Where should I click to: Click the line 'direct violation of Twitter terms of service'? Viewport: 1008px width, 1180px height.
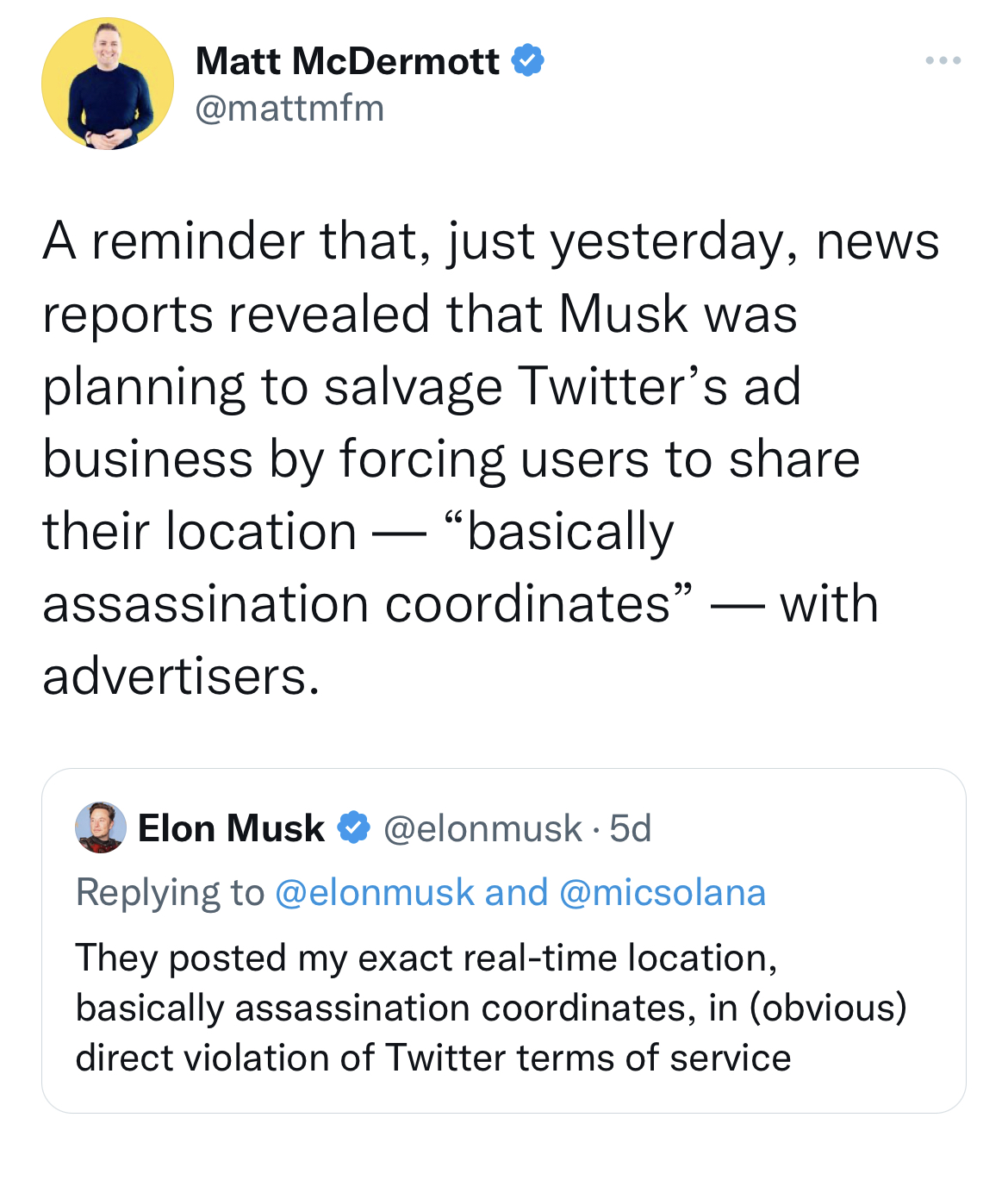click(432, 1058)
